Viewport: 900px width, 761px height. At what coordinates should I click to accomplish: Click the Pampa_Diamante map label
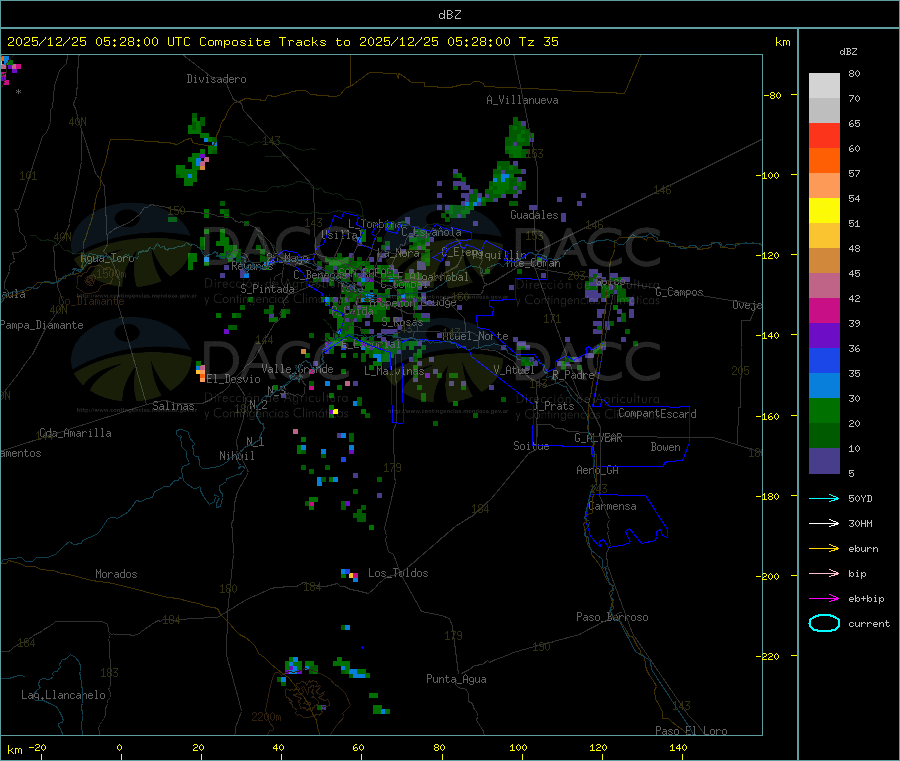[41, 325]
